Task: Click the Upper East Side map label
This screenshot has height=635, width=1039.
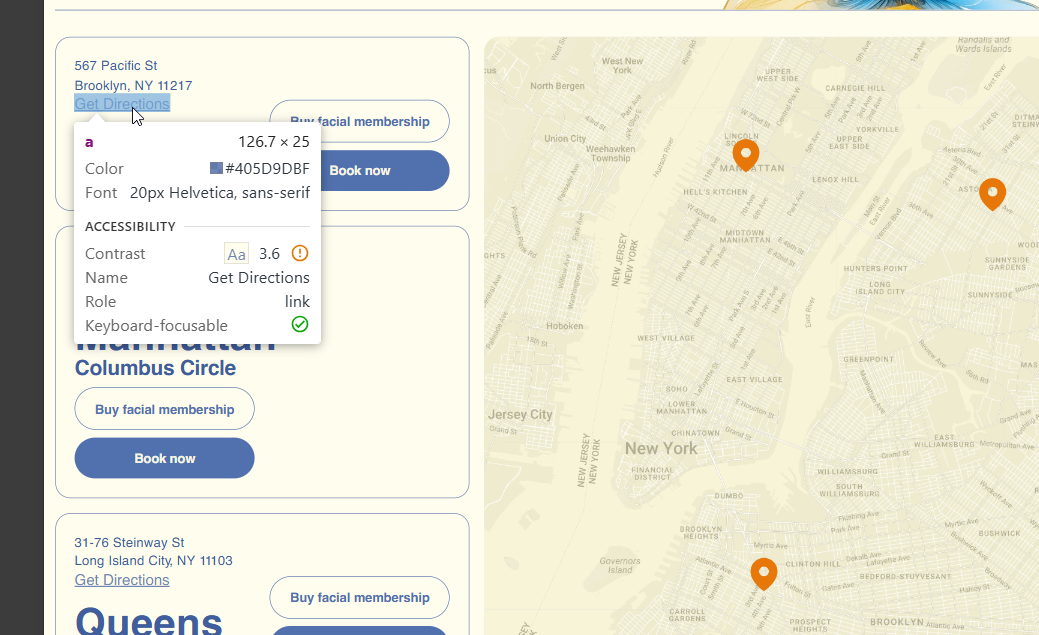Action: click(x=849, y=143)
